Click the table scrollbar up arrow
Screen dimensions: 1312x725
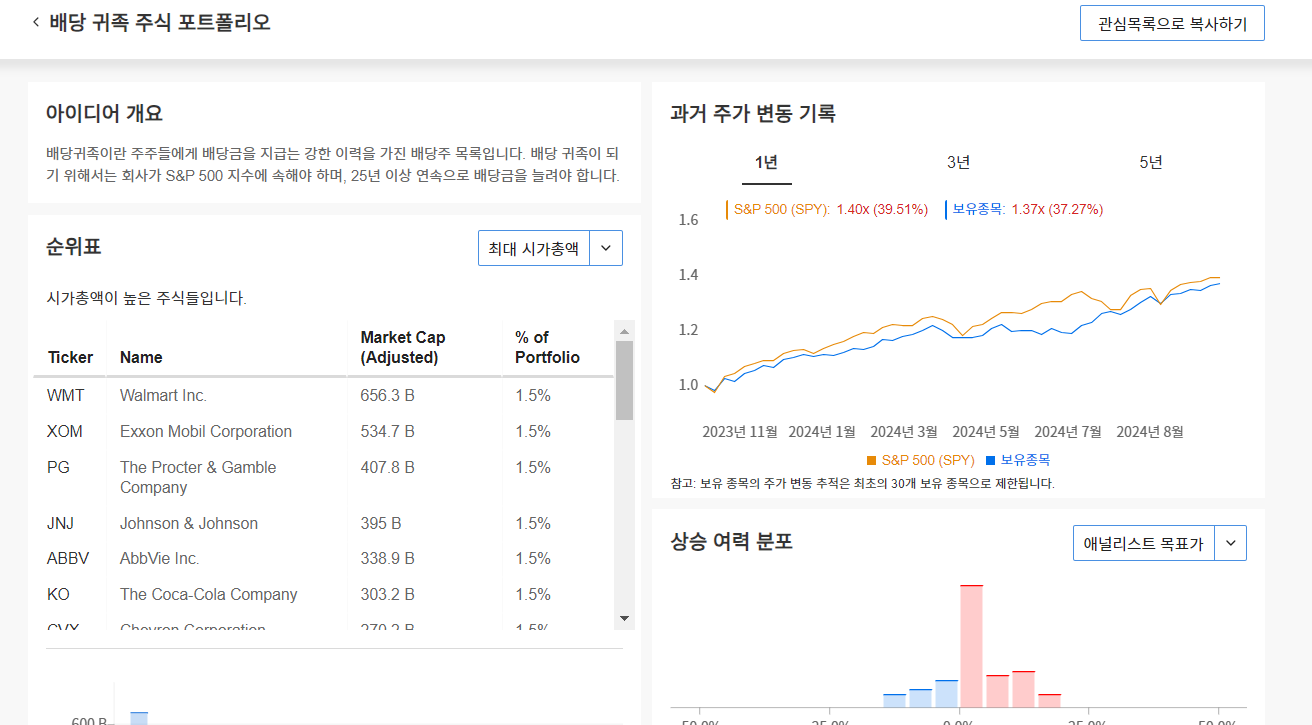point(624,331)
